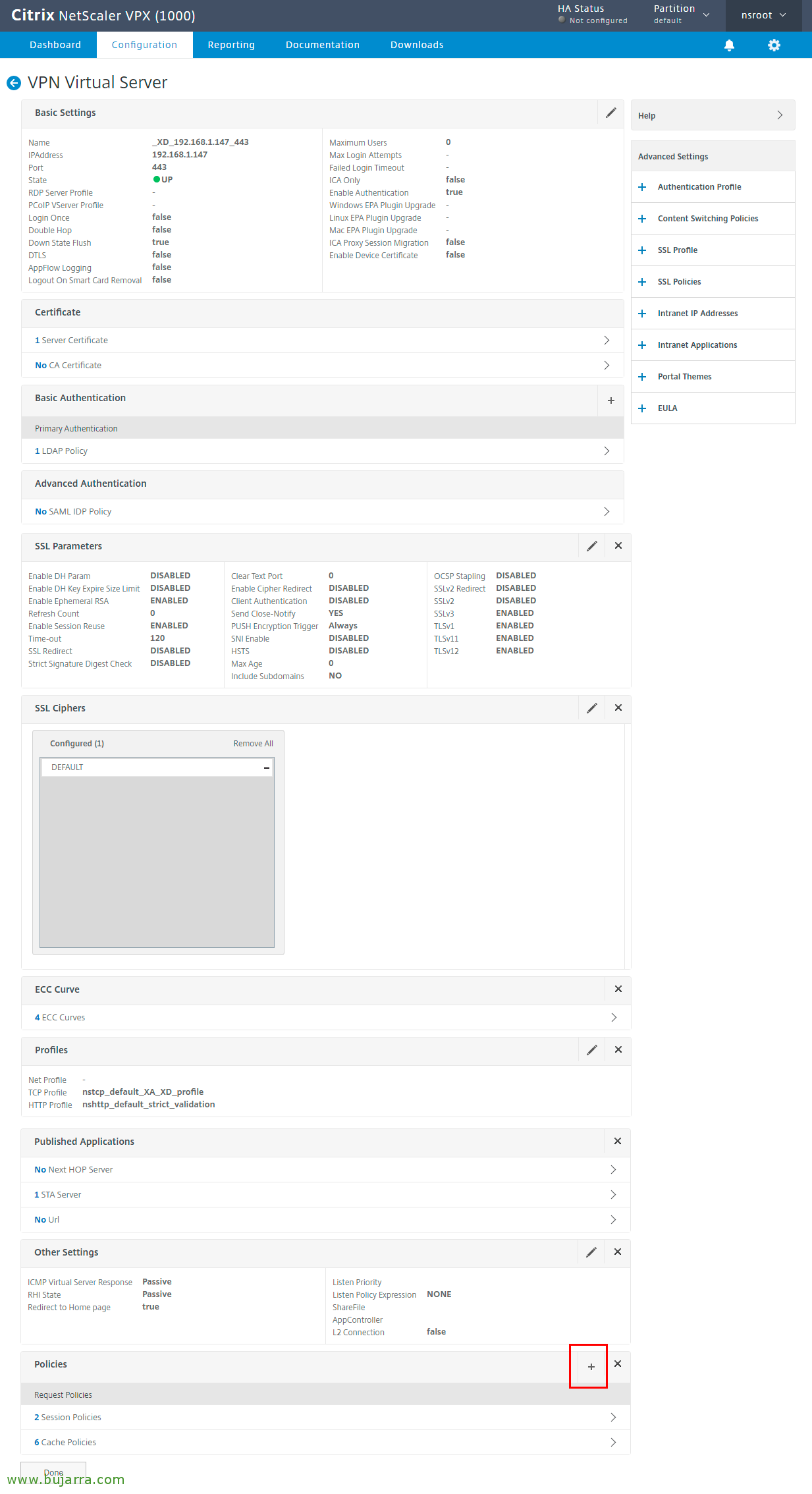Open the No SAML IDP Policy row
This screenshot has width=812, height=1494.
click(323, 512)
